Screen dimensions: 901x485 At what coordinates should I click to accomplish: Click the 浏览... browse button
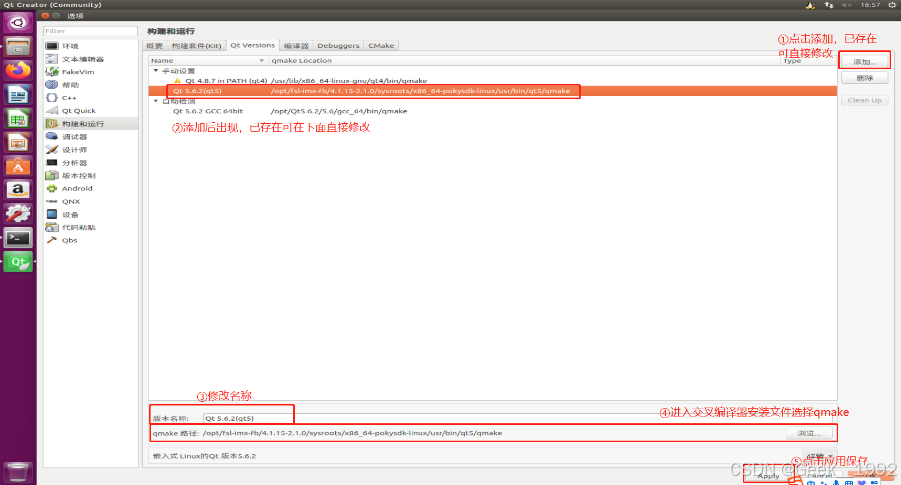click(809, 433)
